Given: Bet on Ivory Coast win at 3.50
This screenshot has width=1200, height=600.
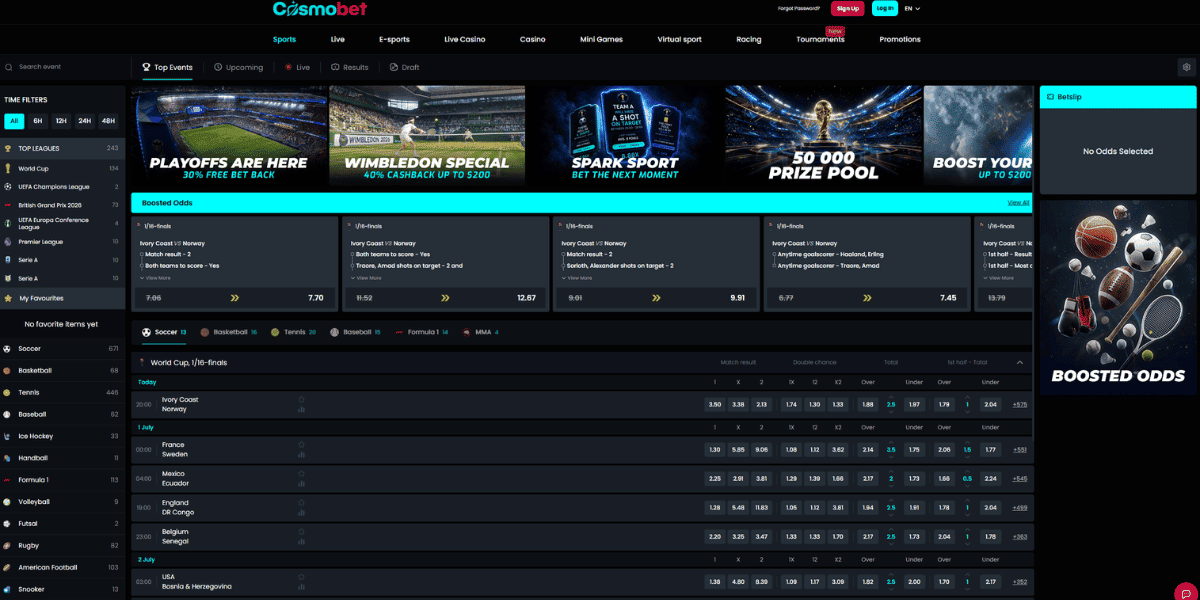Looking at the screenshot, I should 714,404.
